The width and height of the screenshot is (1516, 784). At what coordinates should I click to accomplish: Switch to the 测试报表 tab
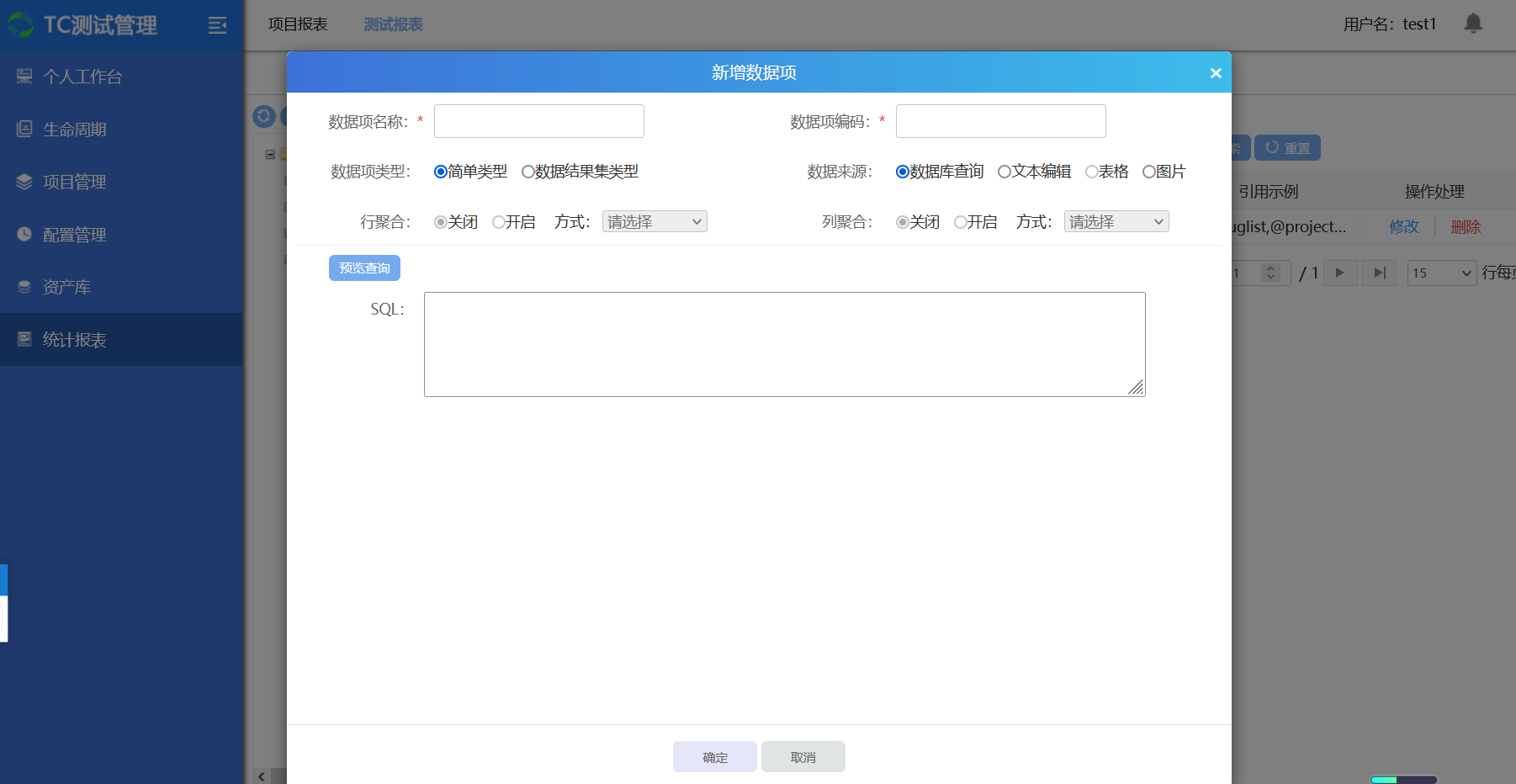click(x=393, y=24)
